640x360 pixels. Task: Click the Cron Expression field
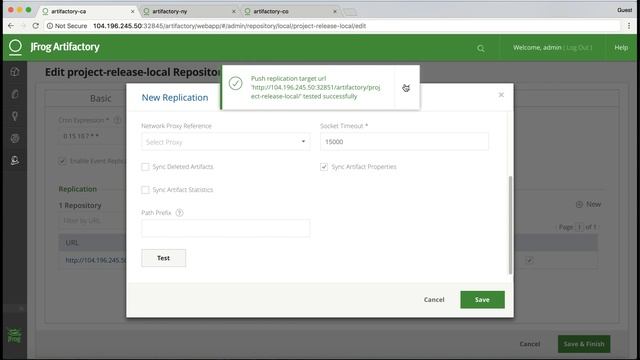click(x=92, y=136)
